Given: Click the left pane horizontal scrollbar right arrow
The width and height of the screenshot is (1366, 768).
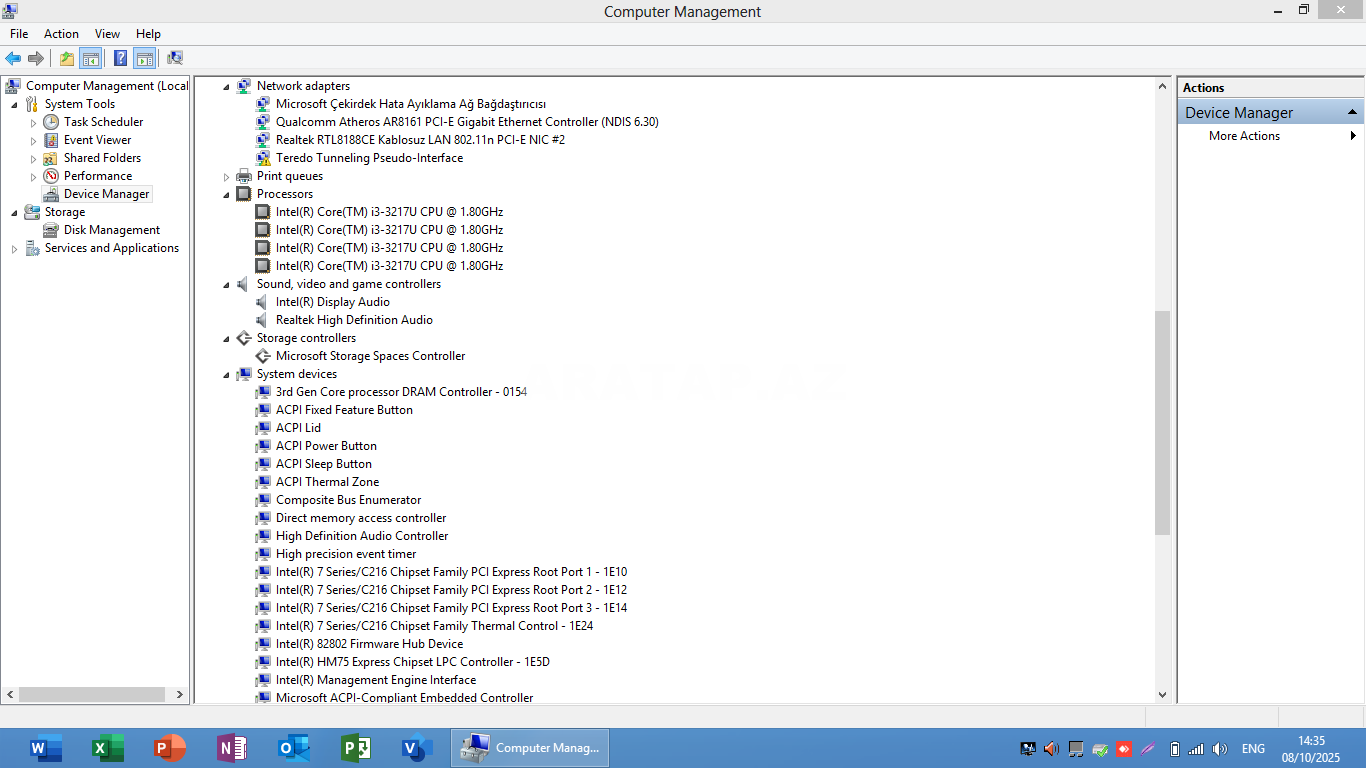Looking at the screenshot, I should [x=180, y=694].
